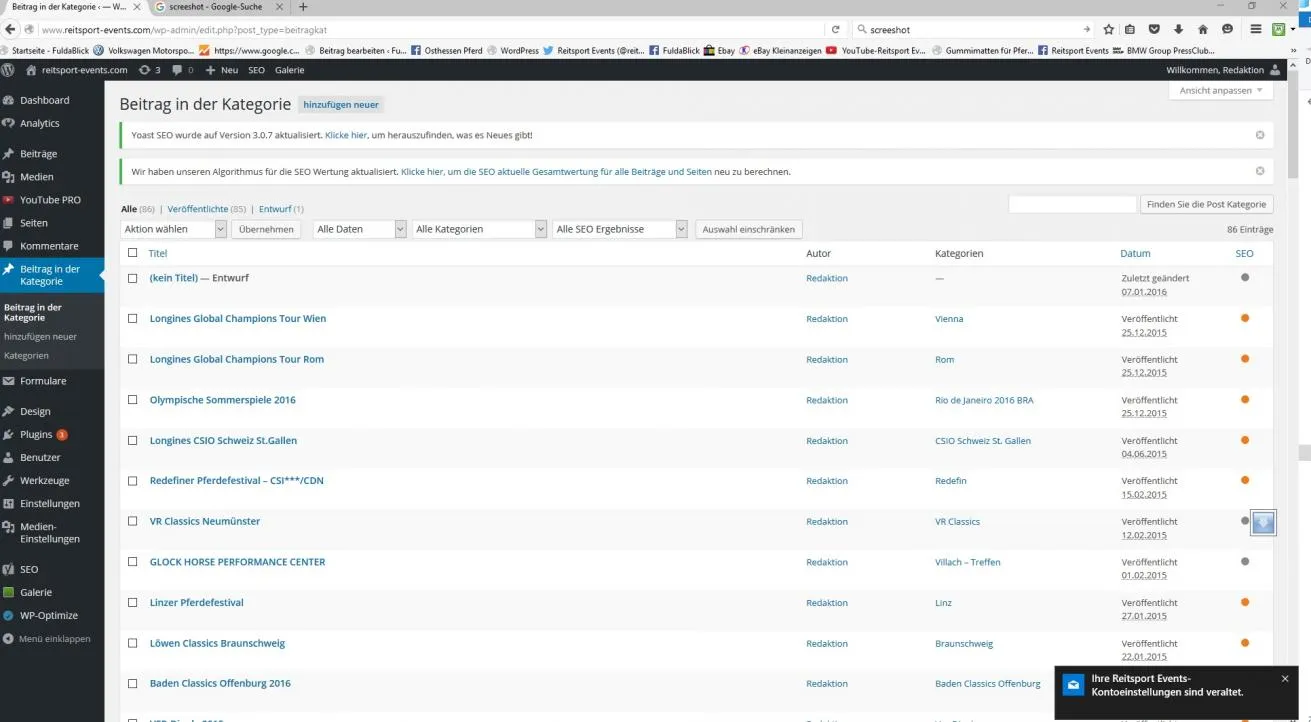Image resolution: width=1311 pixels, height=722 pixels.
Task: Click the browser bookmark star icon
Action: point(1108,30)
